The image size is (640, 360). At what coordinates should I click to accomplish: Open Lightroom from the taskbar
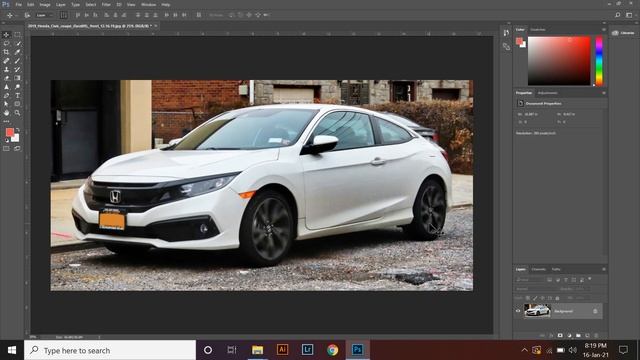[x=307, y=350]
